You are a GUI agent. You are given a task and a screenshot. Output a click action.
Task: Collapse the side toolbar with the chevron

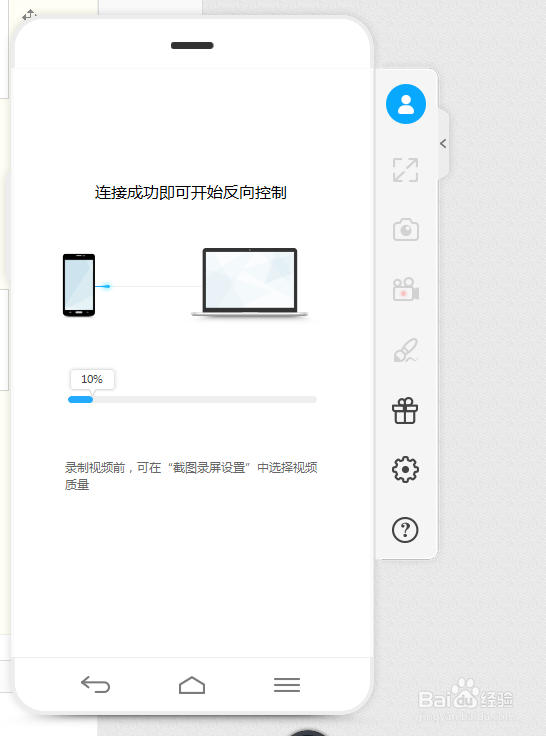(x=443, y=144)
